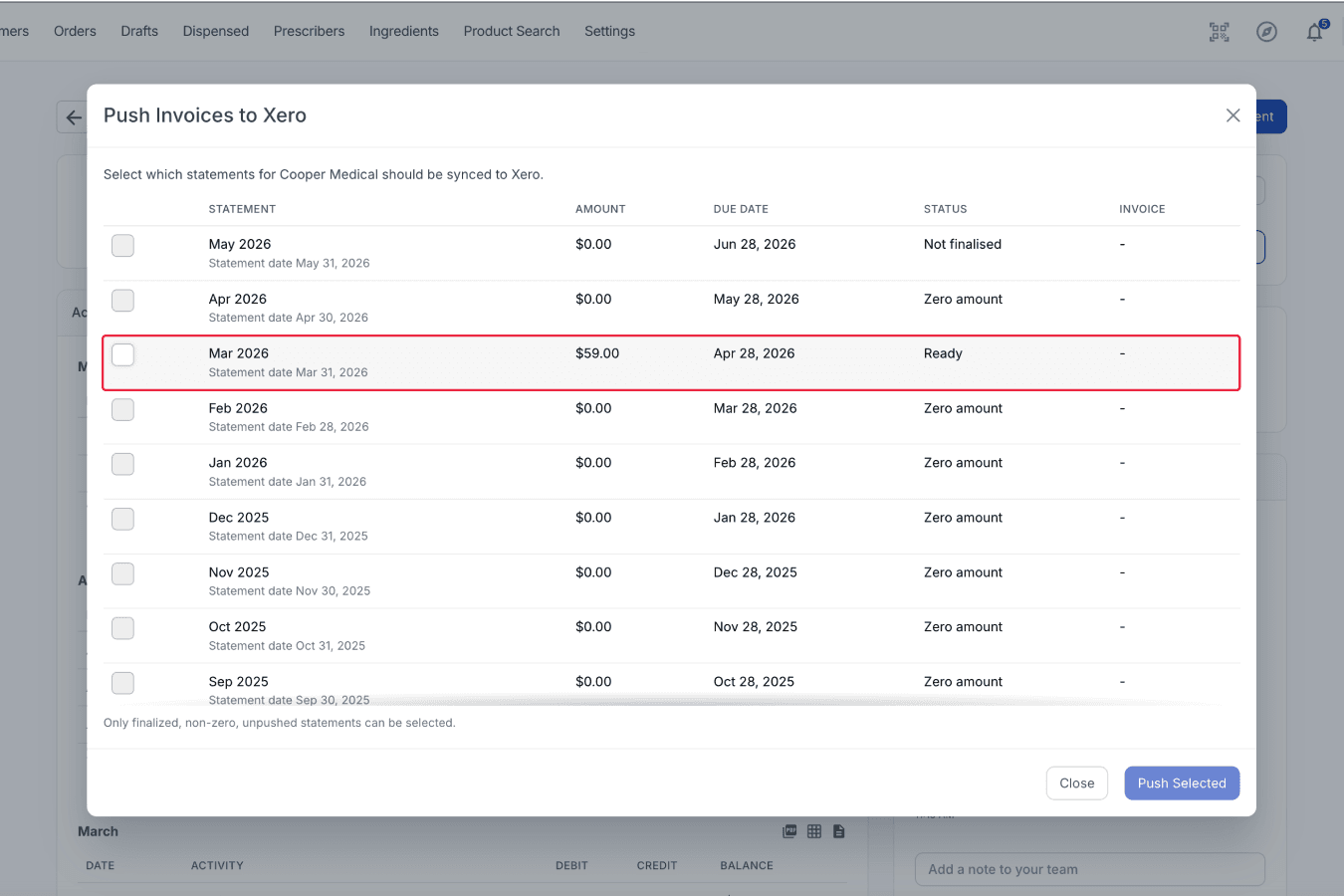This screenshot has width=1344, height=896.
Task: Open Product Search in top nav
Action: point(512,31)
